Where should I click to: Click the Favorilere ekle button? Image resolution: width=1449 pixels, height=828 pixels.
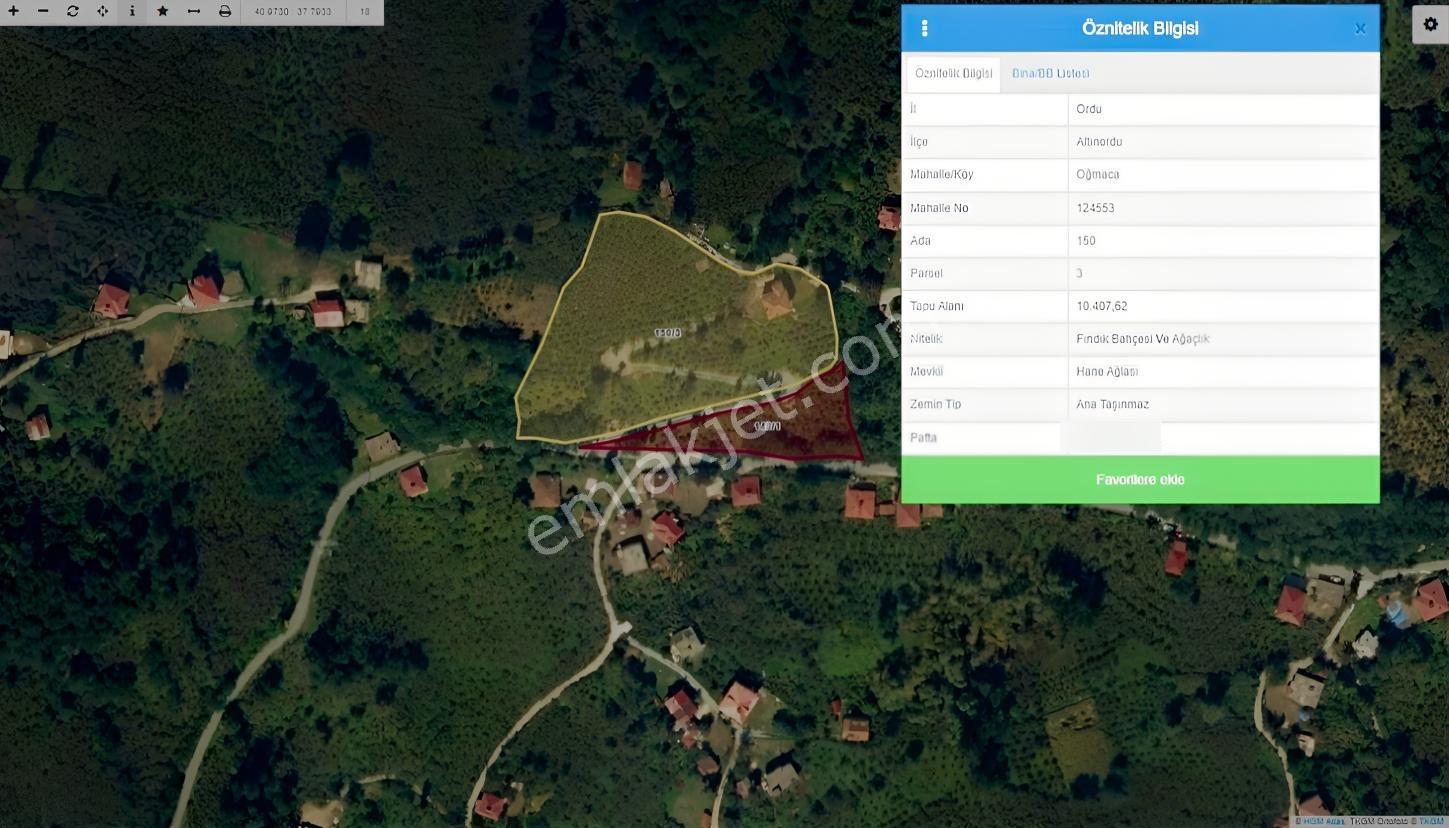1140,479
